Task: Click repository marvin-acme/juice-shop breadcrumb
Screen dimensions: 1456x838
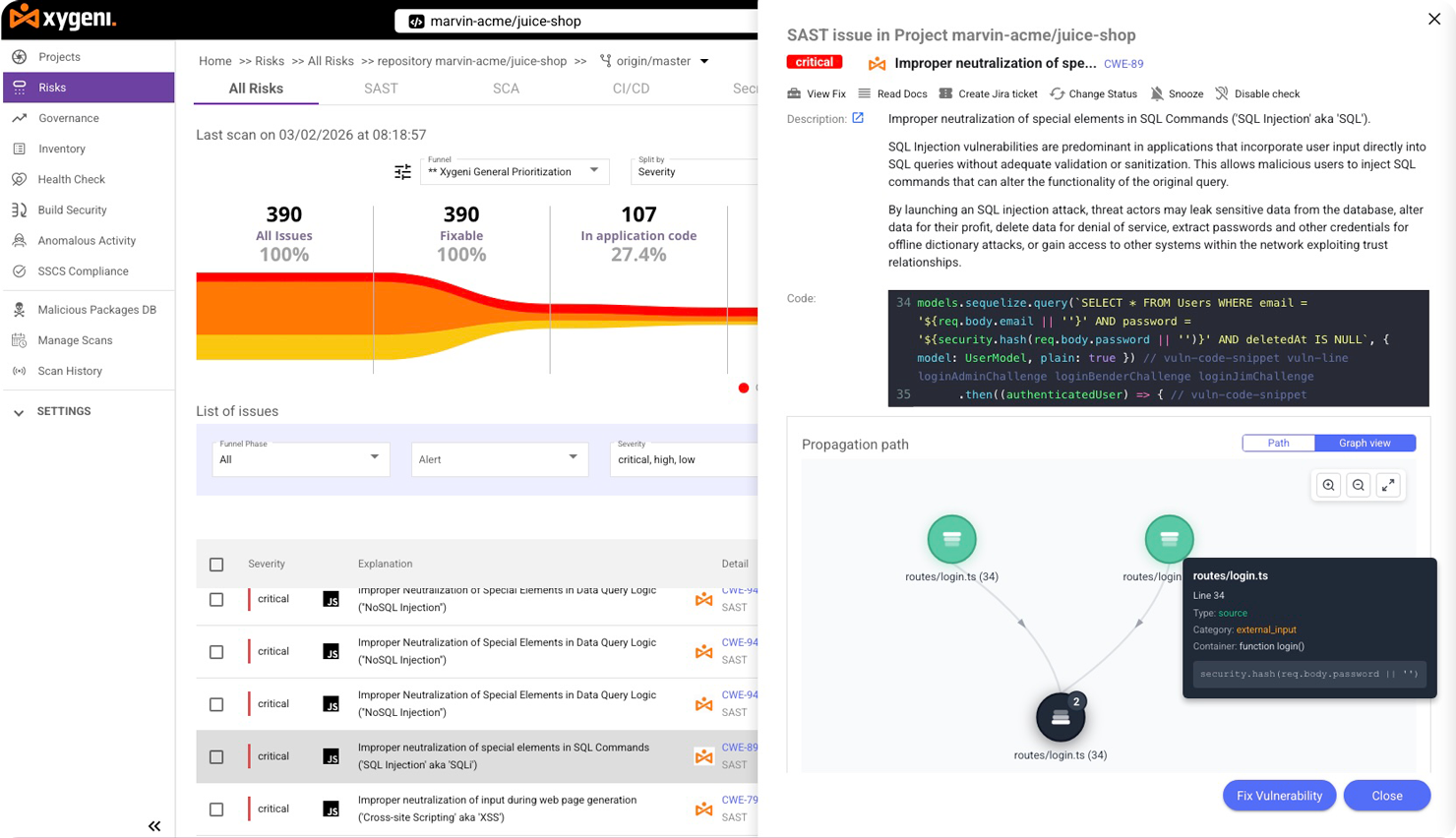Action: coord(472,61)
